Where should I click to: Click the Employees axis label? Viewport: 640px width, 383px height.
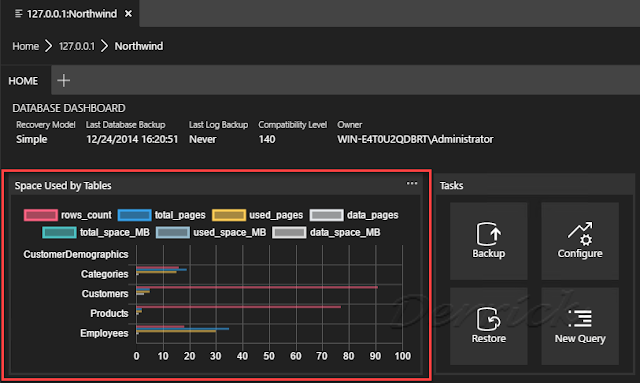pyautogui.click(x=104, y=333)
